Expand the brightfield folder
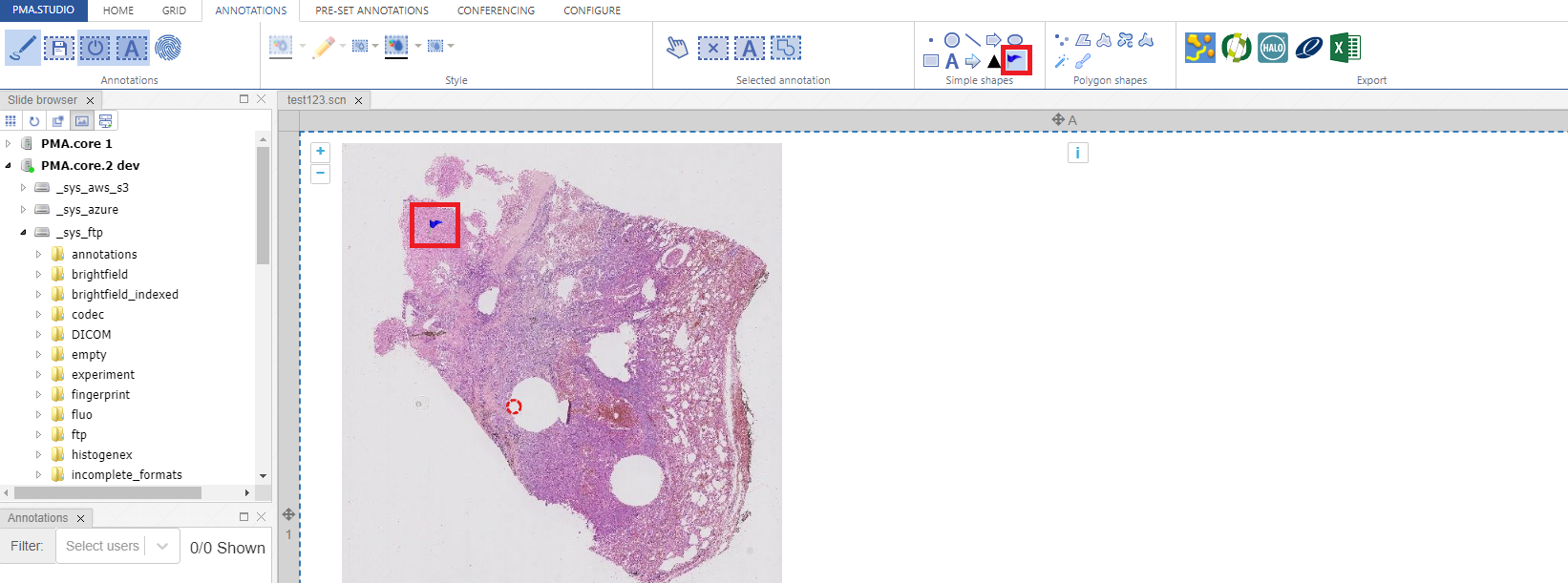 (39, 275)
